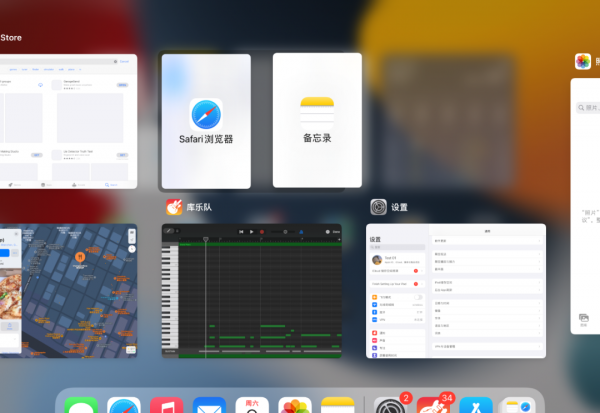This screenshot has width=600, height=413.
Task: Tap the orange restaurant pin in Maps
Action: pos(80,257)
